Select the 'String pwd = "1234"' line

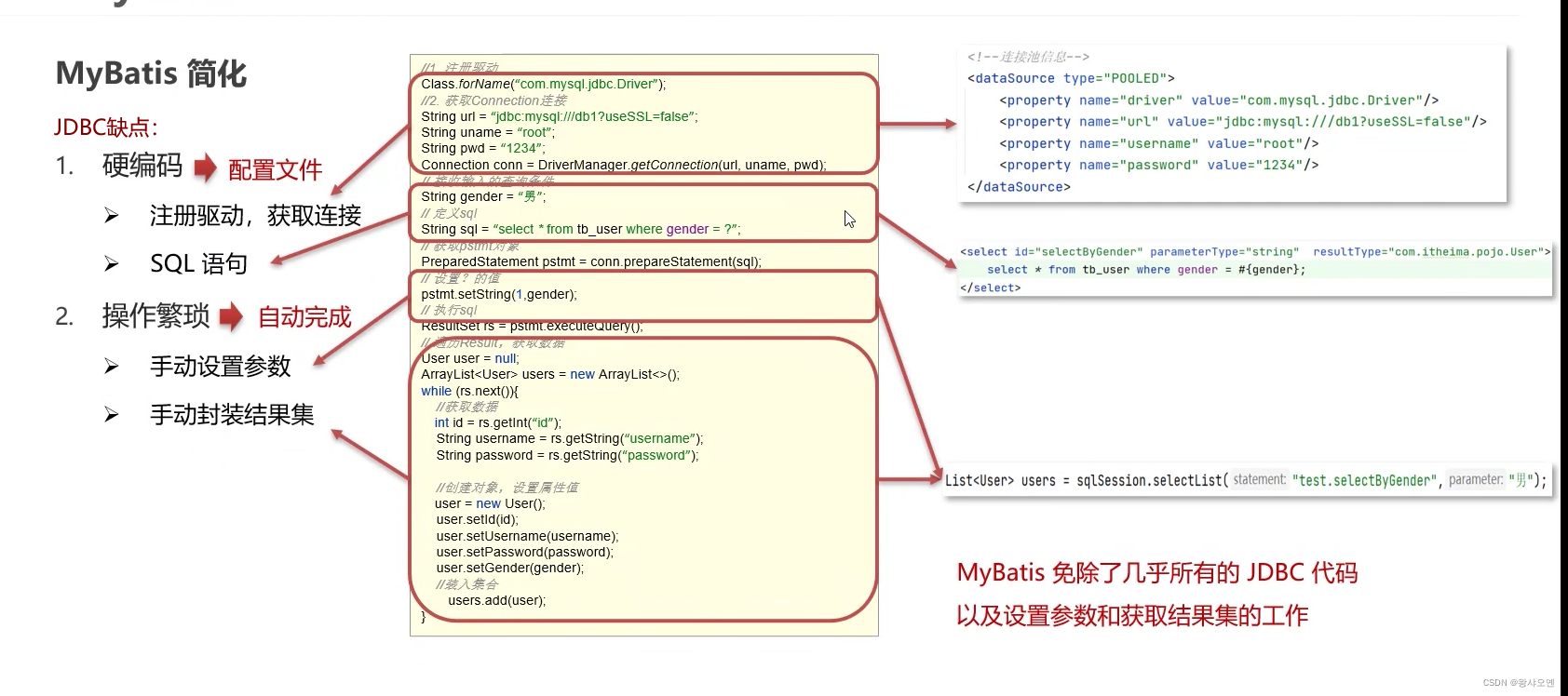[482, 148]
